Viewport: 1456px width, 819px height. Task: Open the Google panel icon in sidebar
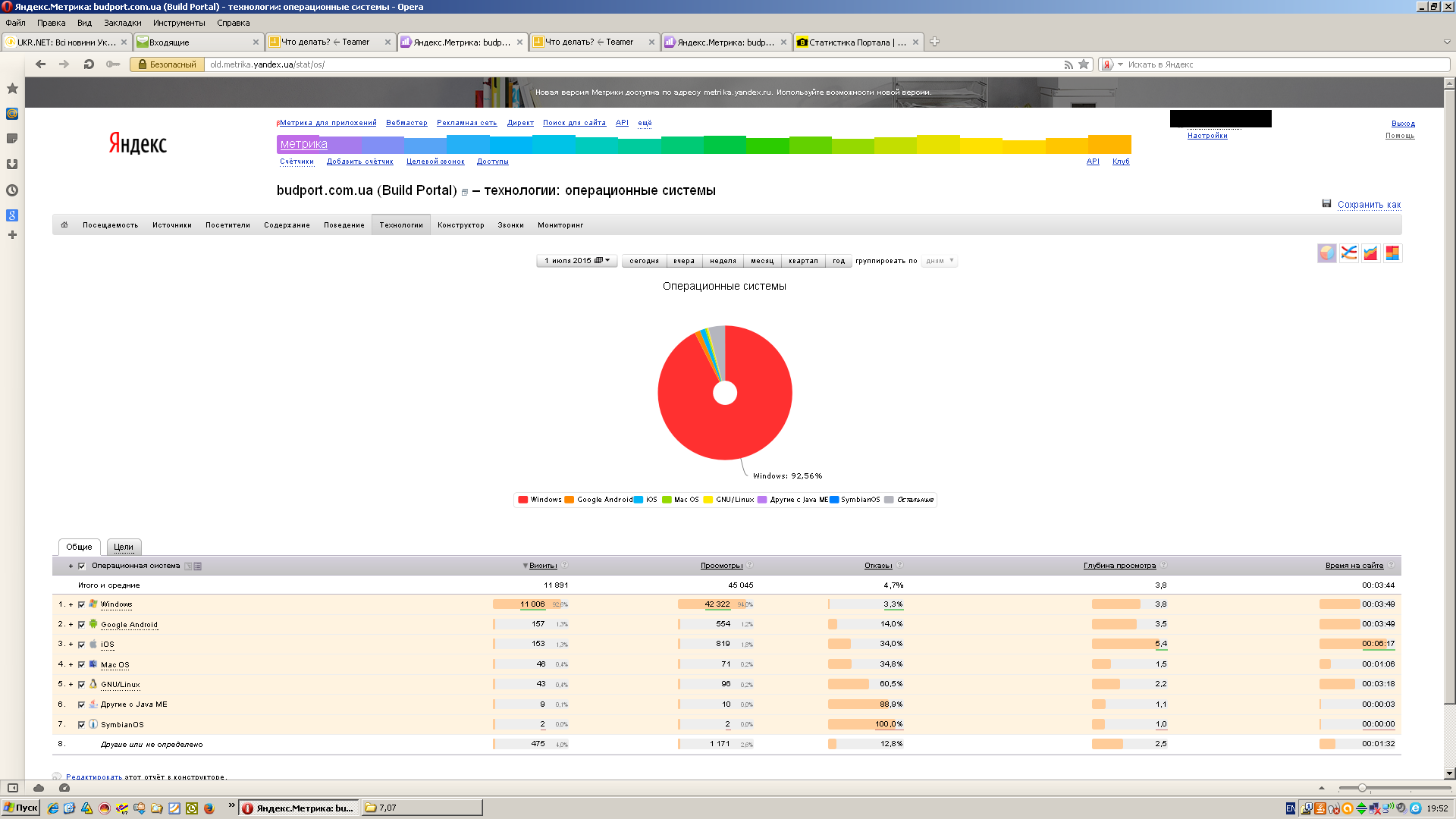[12, 215]
